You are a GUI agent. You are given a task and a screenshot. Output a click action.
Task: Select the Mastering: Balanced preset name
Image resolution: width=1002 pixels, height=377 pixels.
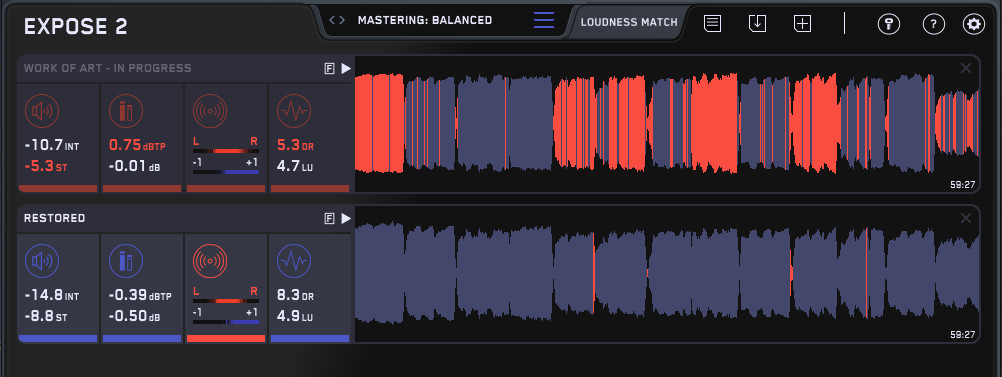(x=425, y=20)
